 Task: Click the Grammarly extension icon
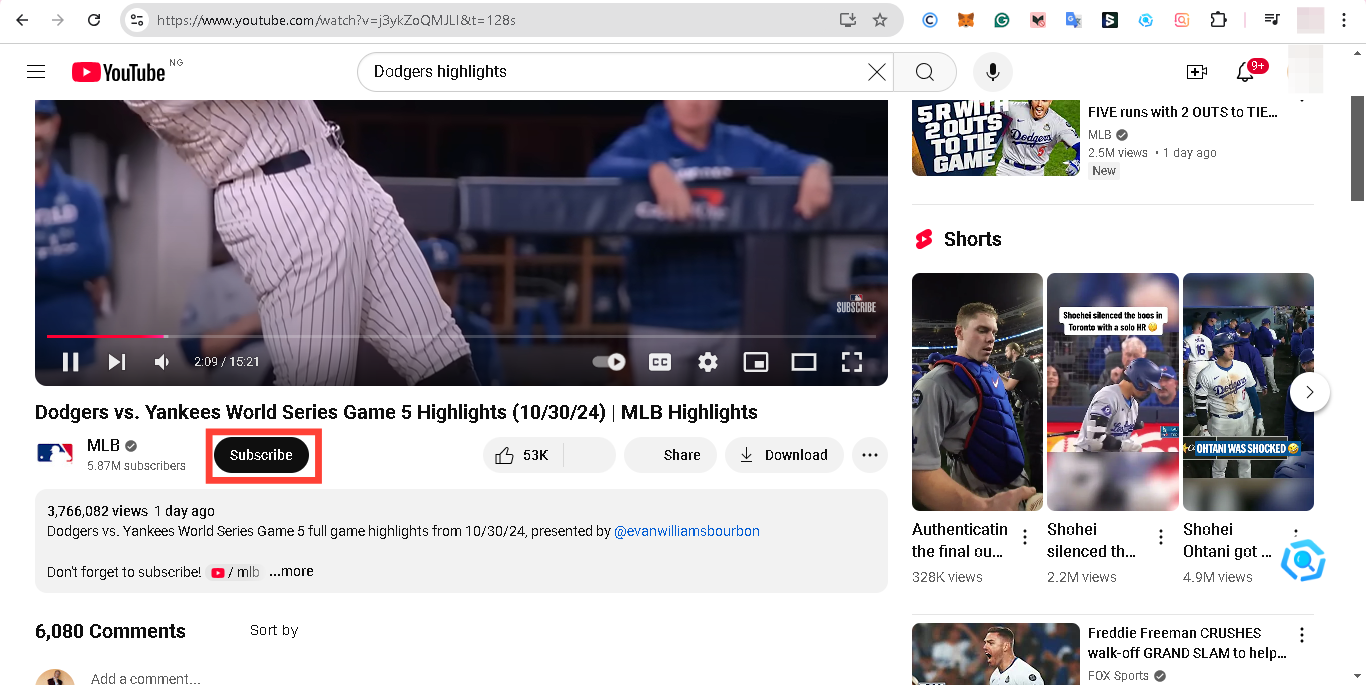coord(1002,20)
